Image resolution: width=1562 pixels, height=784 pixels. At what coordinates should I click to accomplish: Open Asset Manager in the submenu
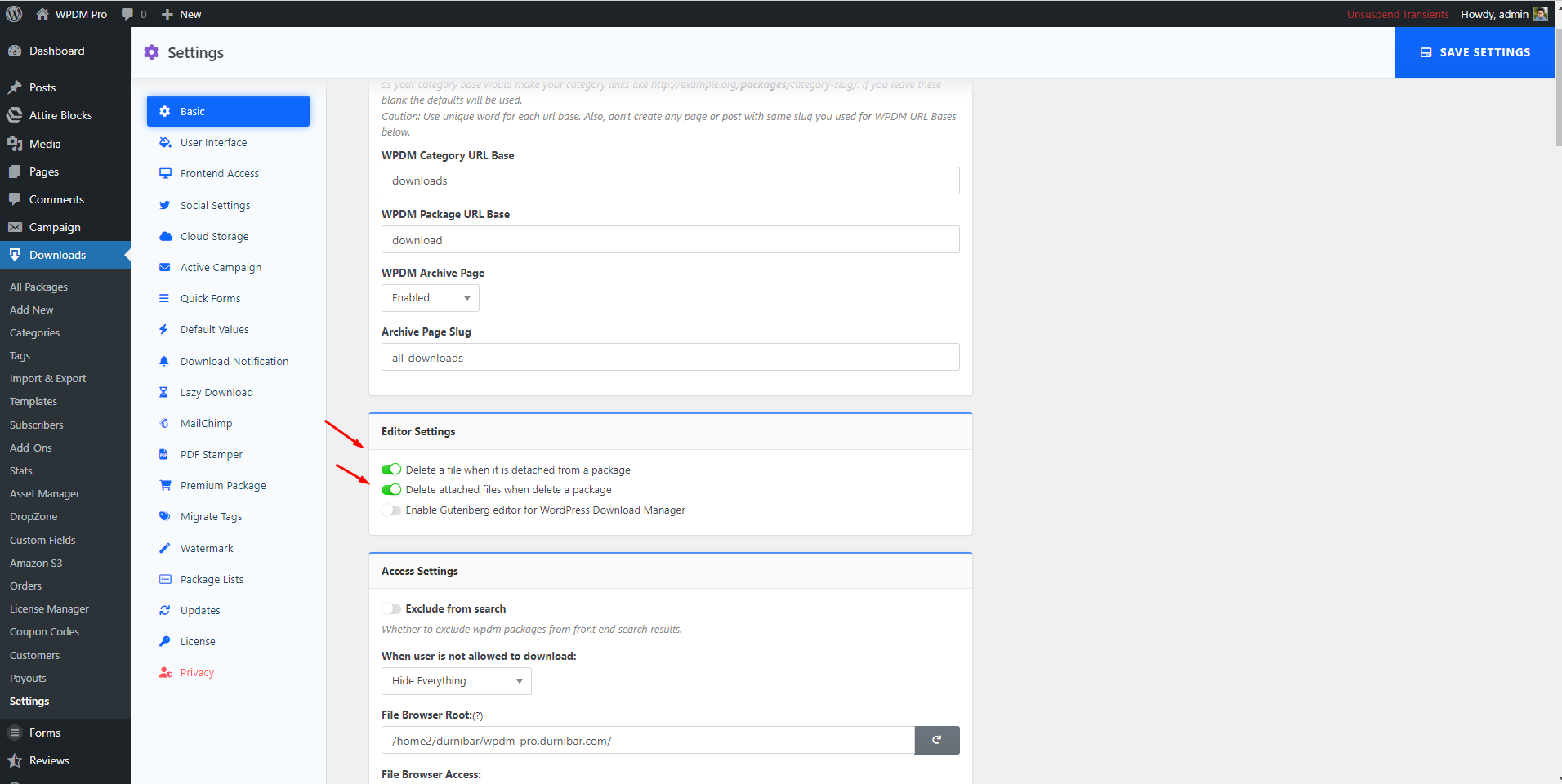coord(45,493)
